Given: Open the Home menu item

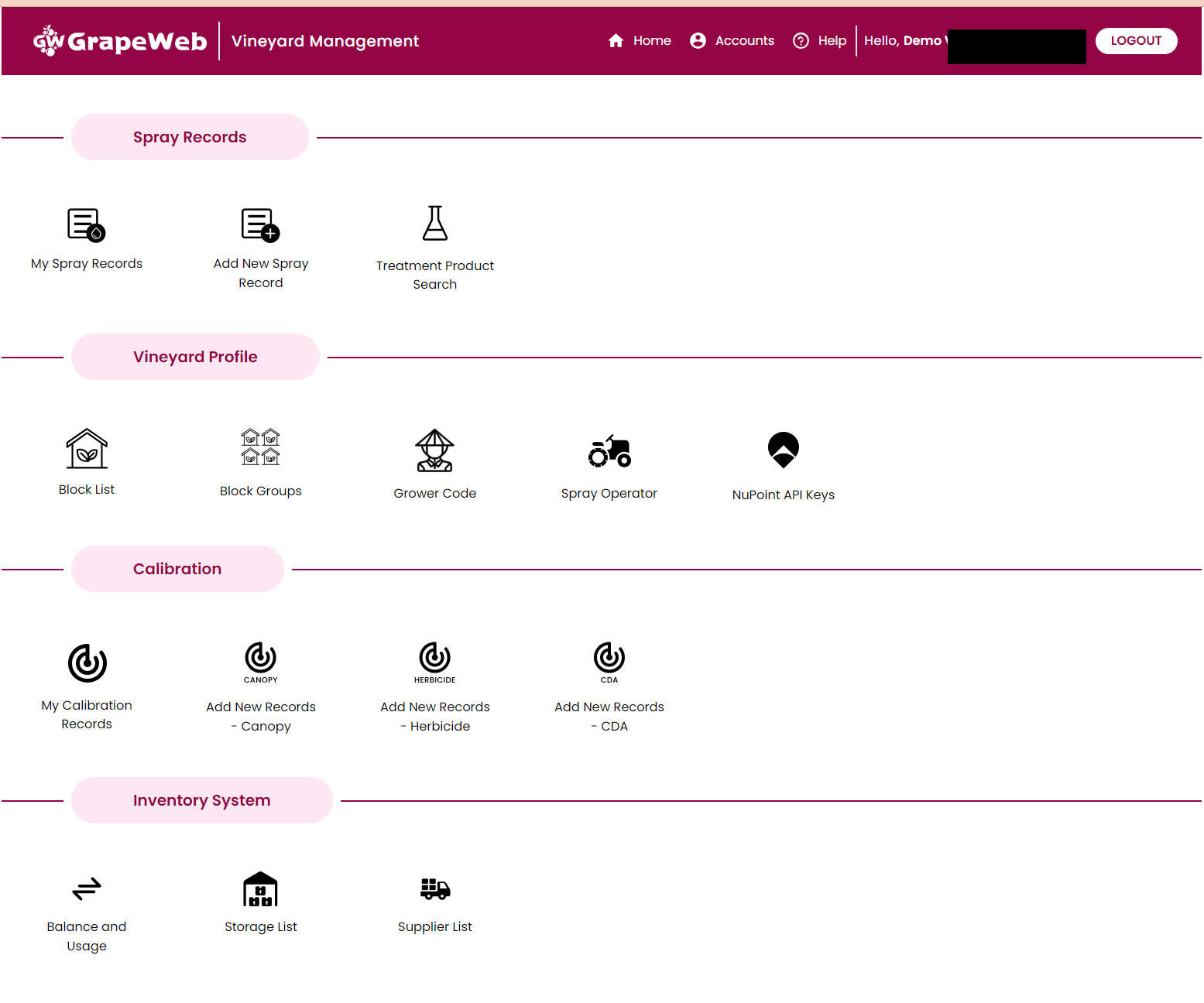Looking at the screenshot, I should click(x=640, y=40).
